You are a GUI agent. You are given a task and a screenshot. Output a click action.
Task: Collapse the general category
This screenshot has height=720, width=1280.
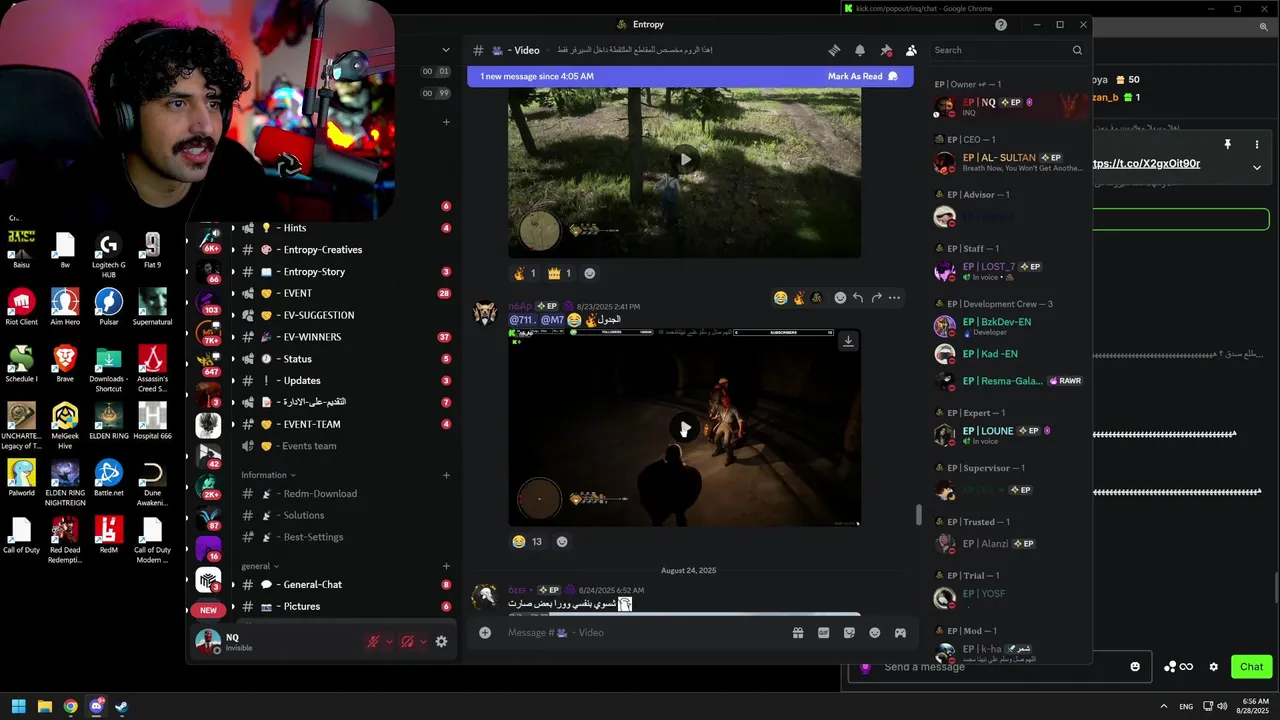260,566
